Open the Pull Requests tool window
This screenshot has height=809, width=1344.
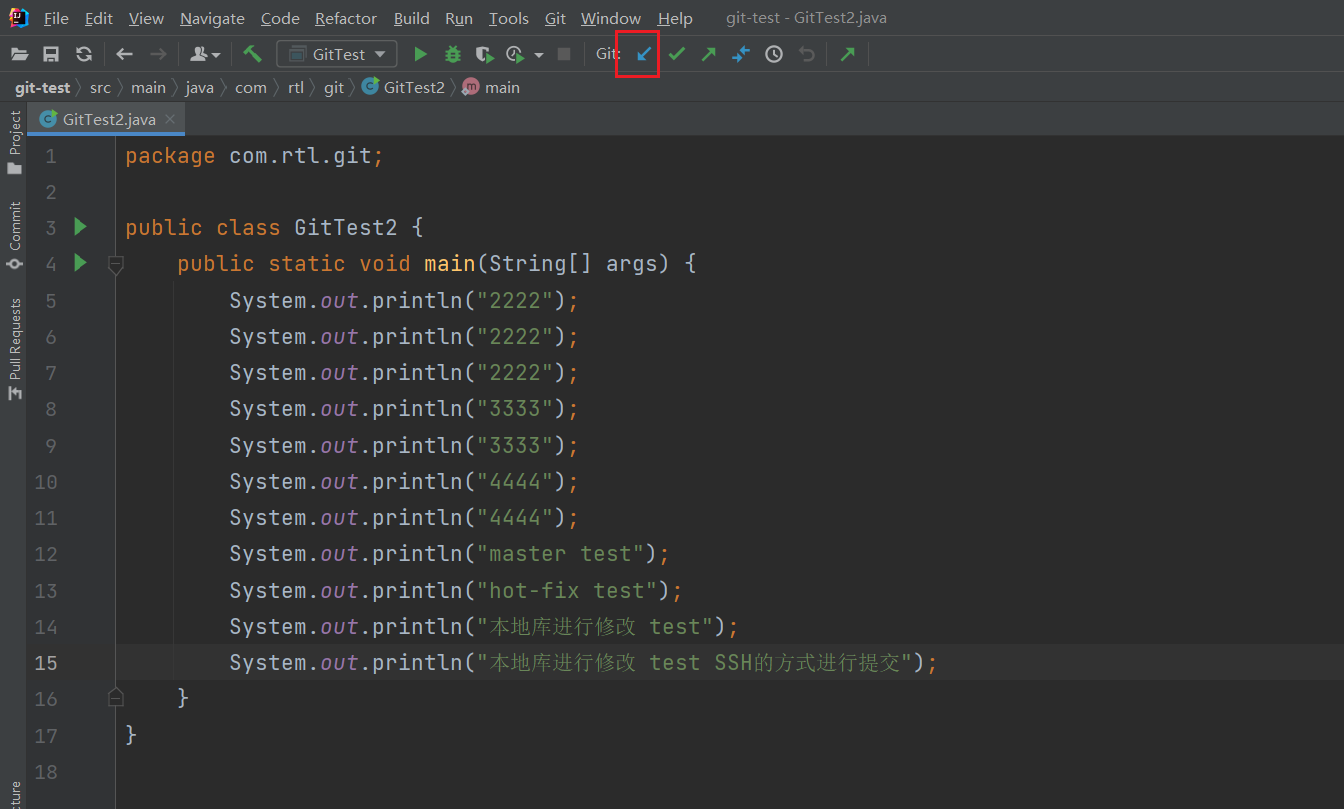click(14, 350)
